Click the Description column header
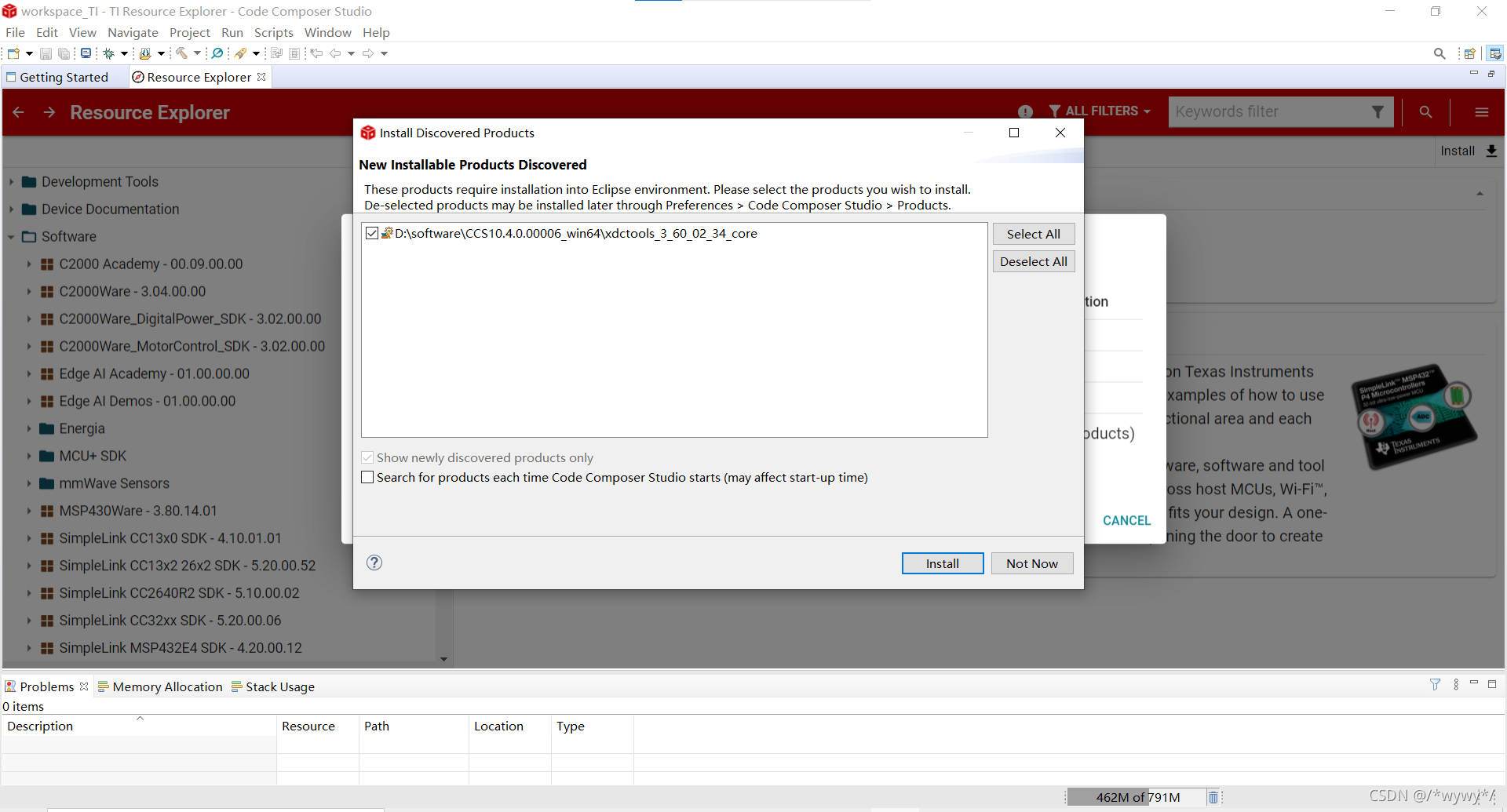 tap(139, 726)
